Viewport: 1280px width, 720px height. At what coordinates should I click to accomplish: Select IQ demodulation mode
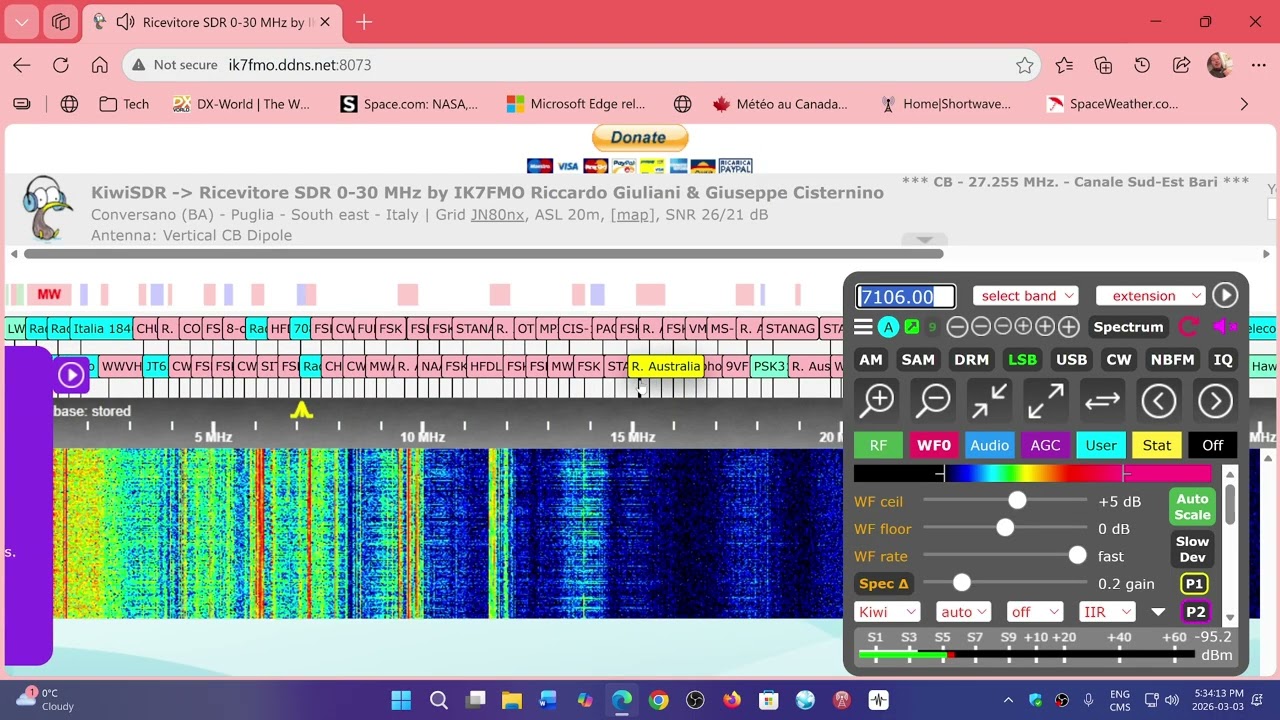pyautogui.click(x=1222, y=360)
